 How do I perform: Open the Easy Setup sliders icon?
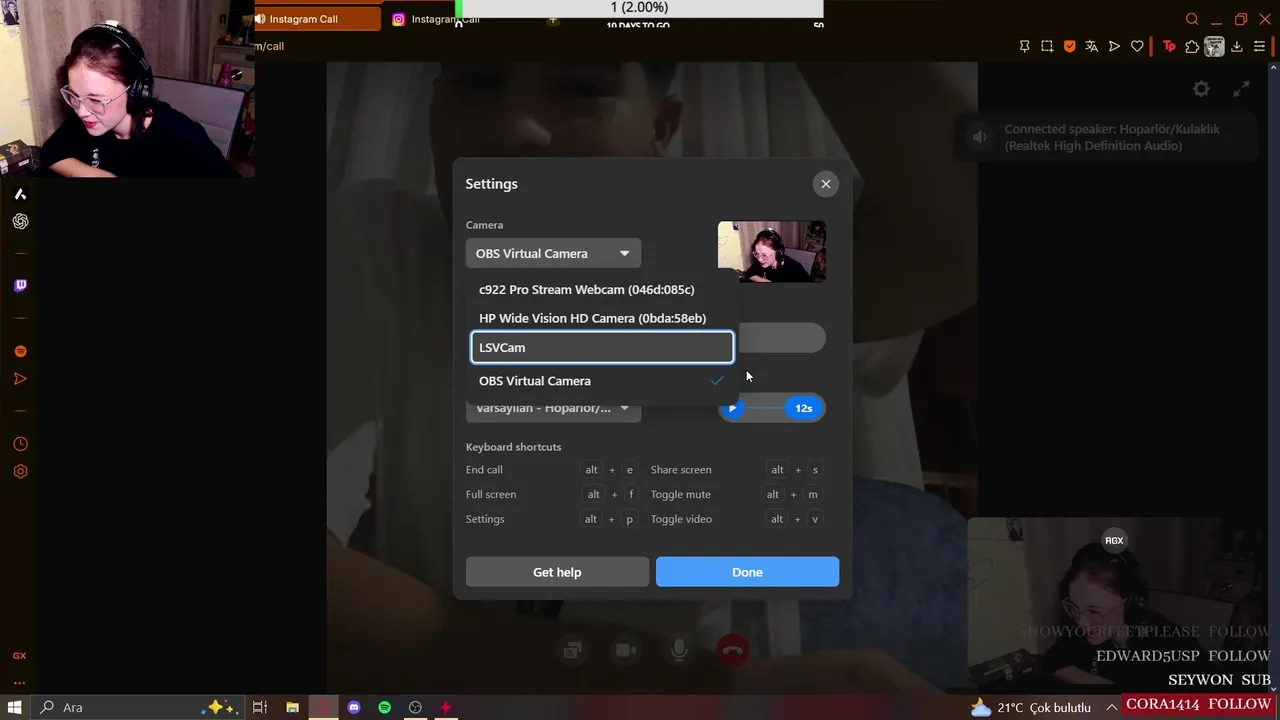coord(1260,46)
